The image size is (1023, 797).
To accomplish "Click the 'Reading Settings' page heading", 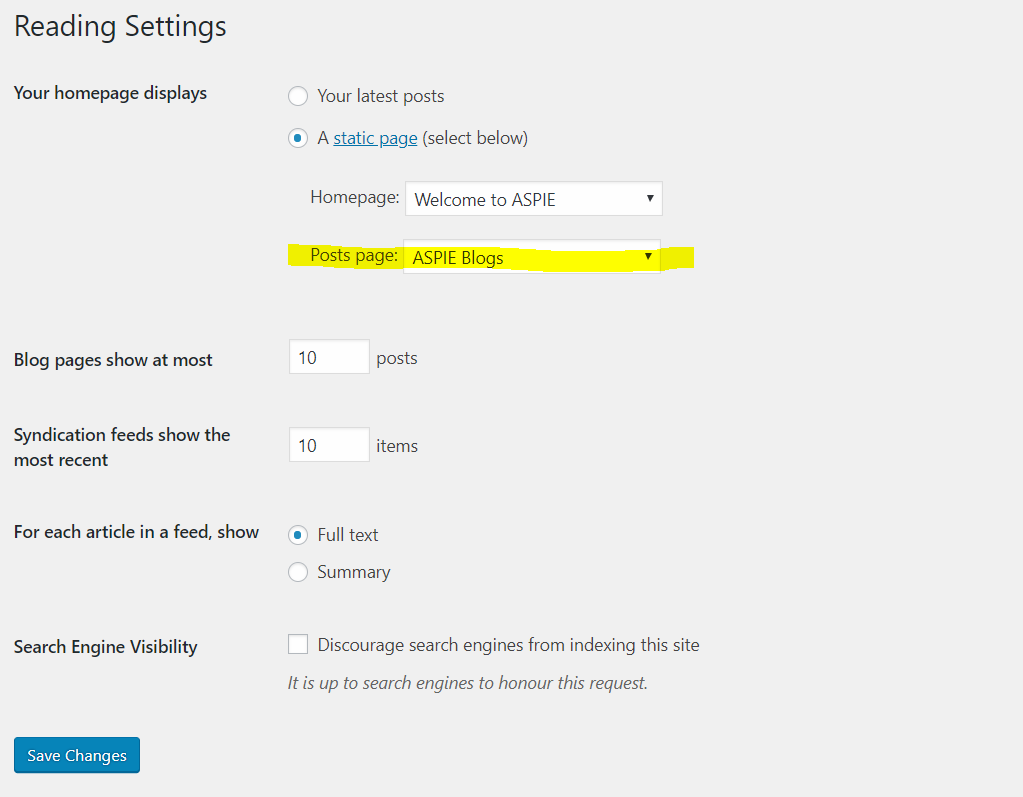I will click(121, 27).
